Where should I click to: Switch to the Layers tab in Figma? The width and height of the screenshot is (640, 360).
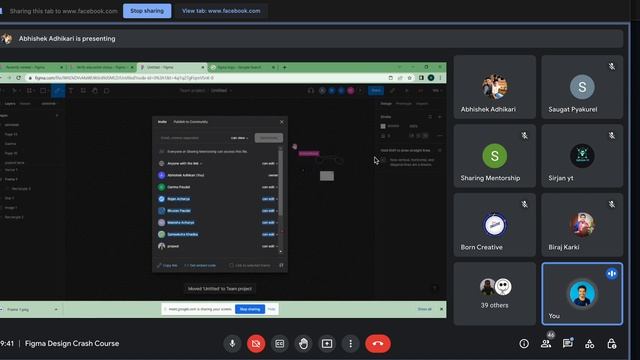(x=10, y=104)
